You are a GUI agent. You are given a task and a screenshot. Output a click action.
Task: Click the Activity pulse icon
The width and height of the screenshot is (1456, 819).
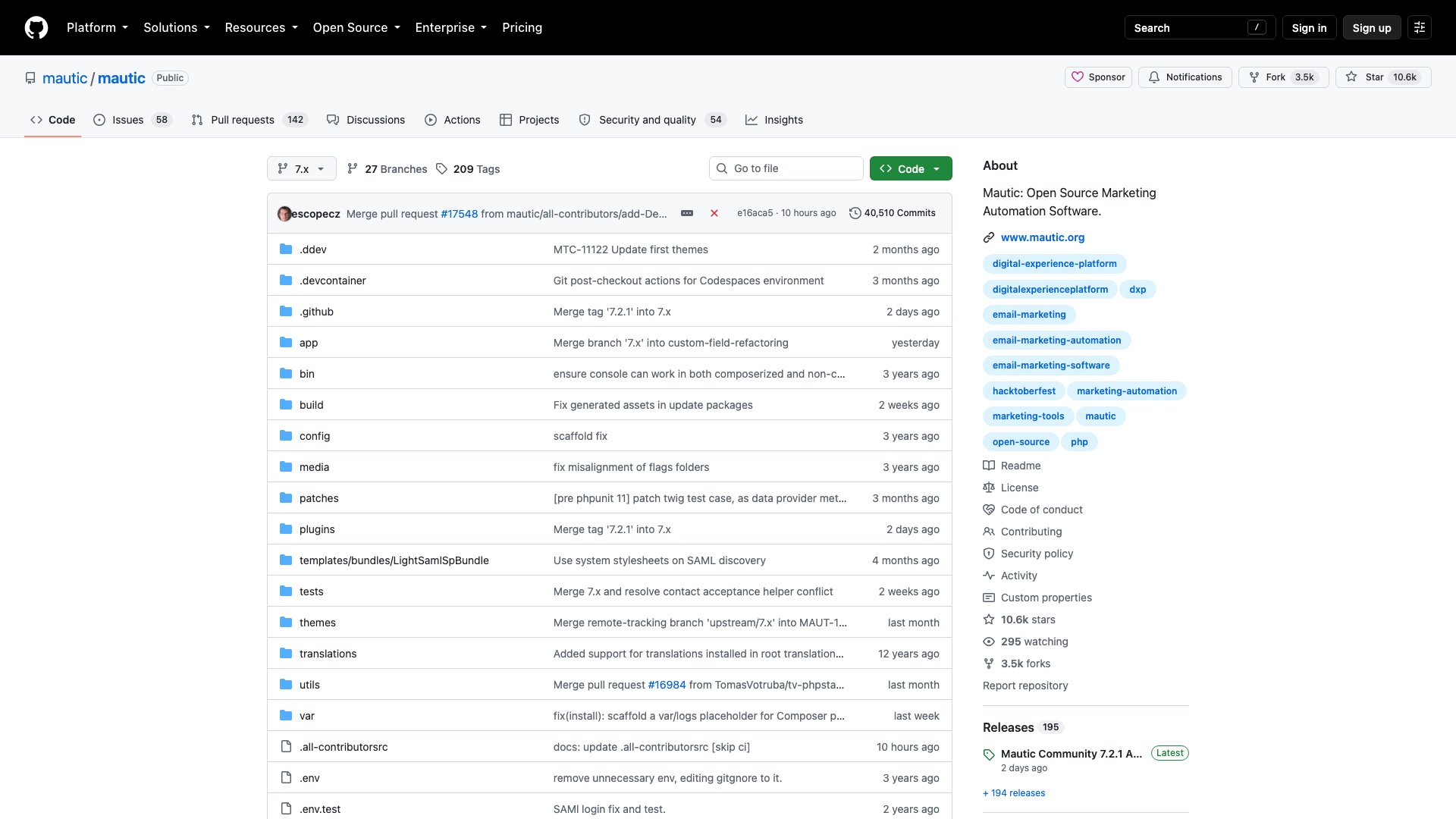[989, 576]
